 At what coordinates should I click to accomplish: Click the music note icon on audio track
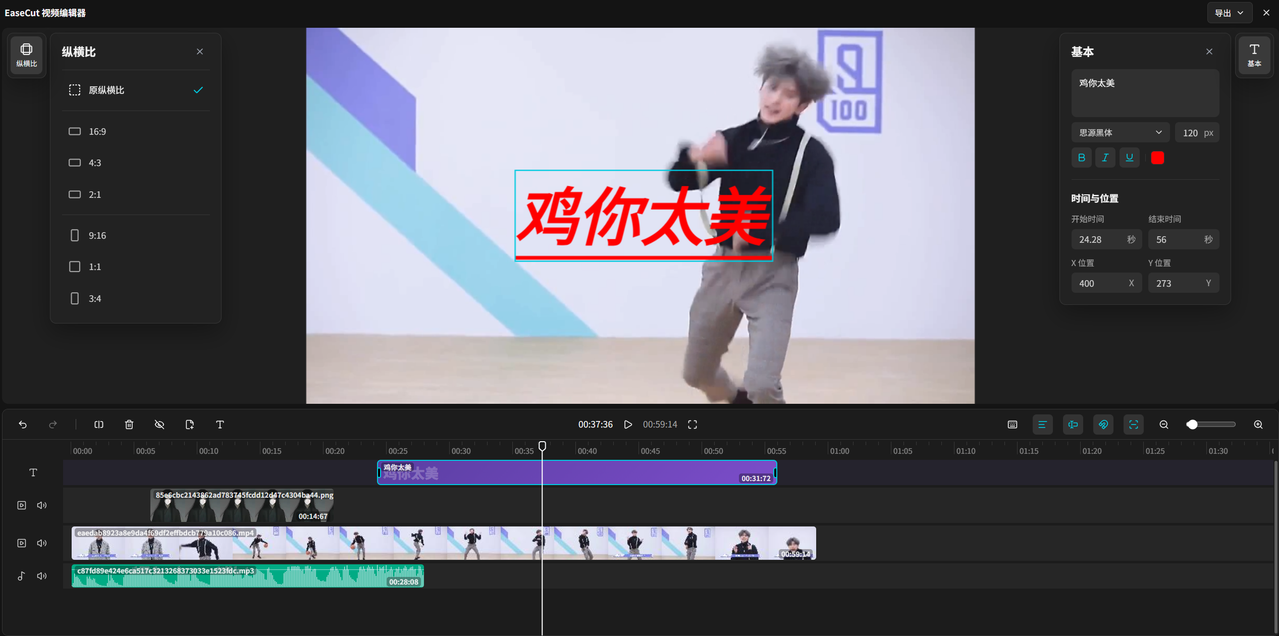pyautogui.click(x=21, y=576)
